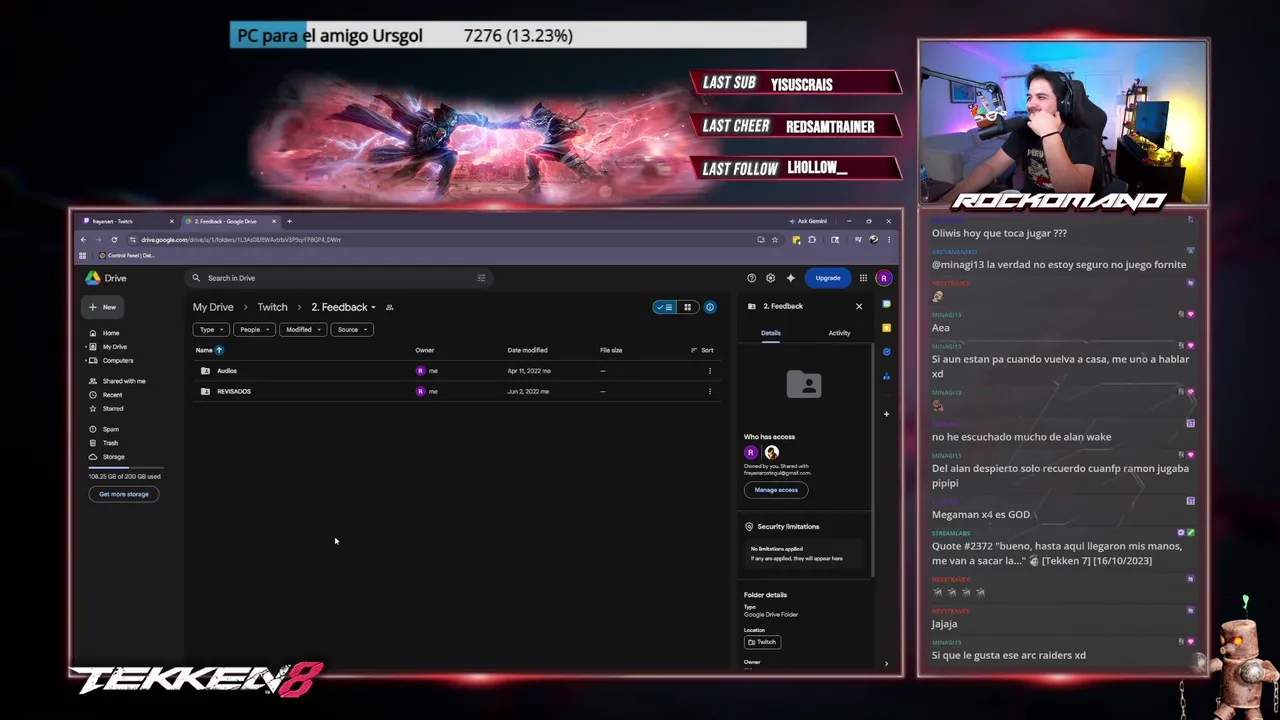Click Ask Gemini in Chrome title bar

[808, 221]
